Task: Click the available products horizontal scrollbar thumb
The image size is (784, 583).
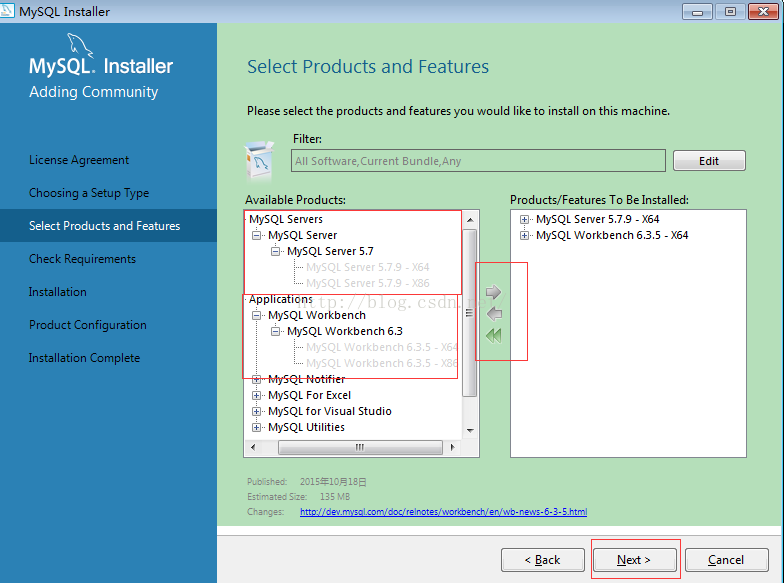Action: pos(360,447)
